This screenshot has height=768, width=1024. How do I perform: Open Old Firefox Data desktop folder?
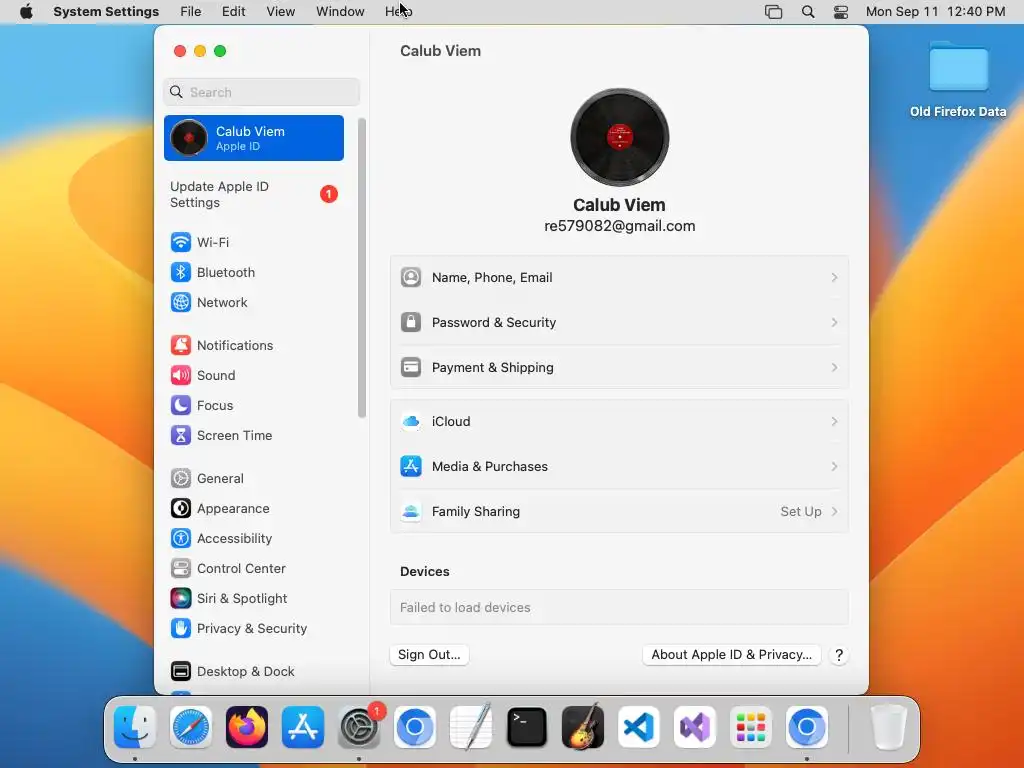click(958, 78)
